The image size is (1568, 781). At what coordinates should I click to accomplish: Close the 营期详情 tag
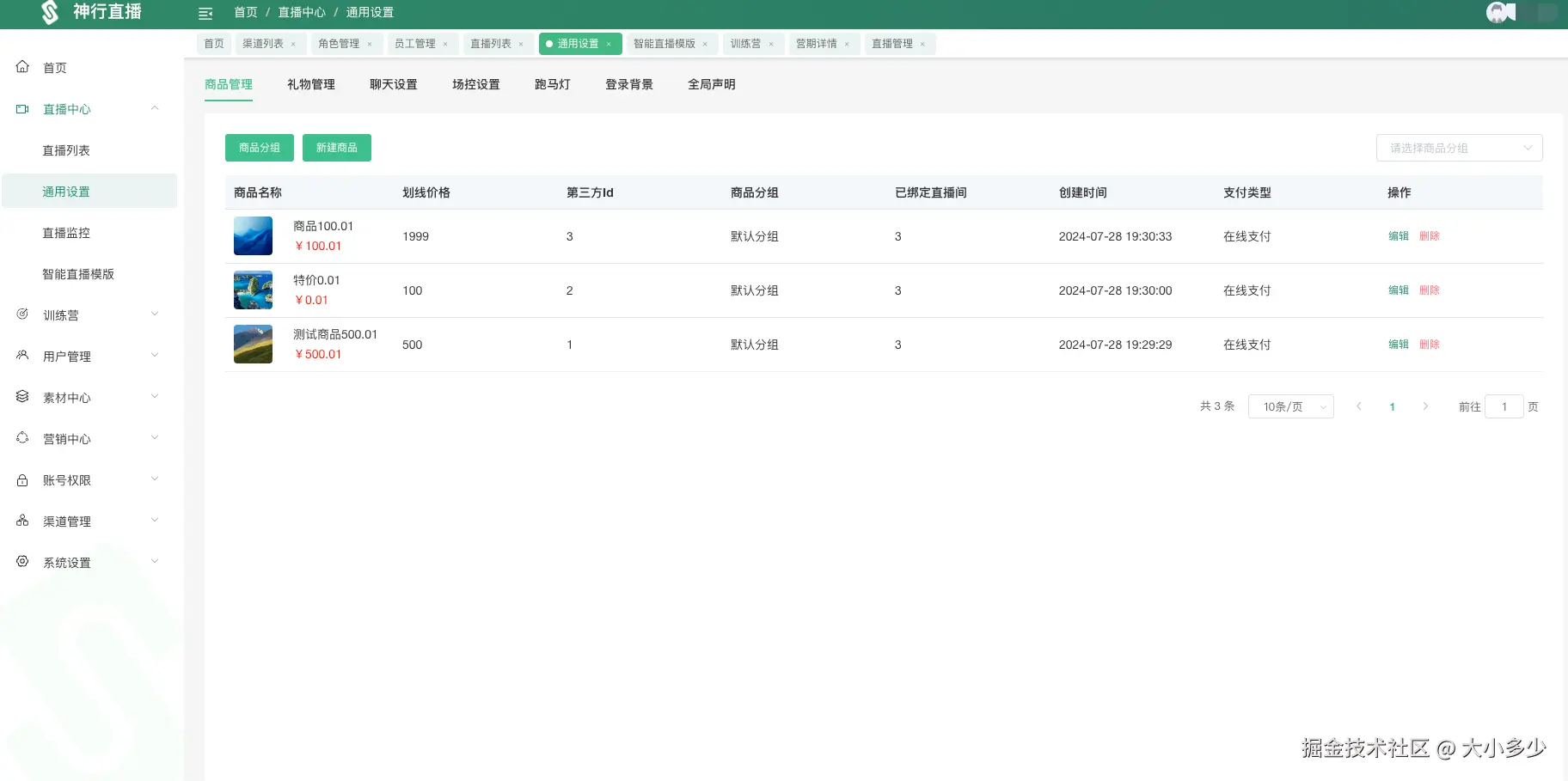click(847, 44)
